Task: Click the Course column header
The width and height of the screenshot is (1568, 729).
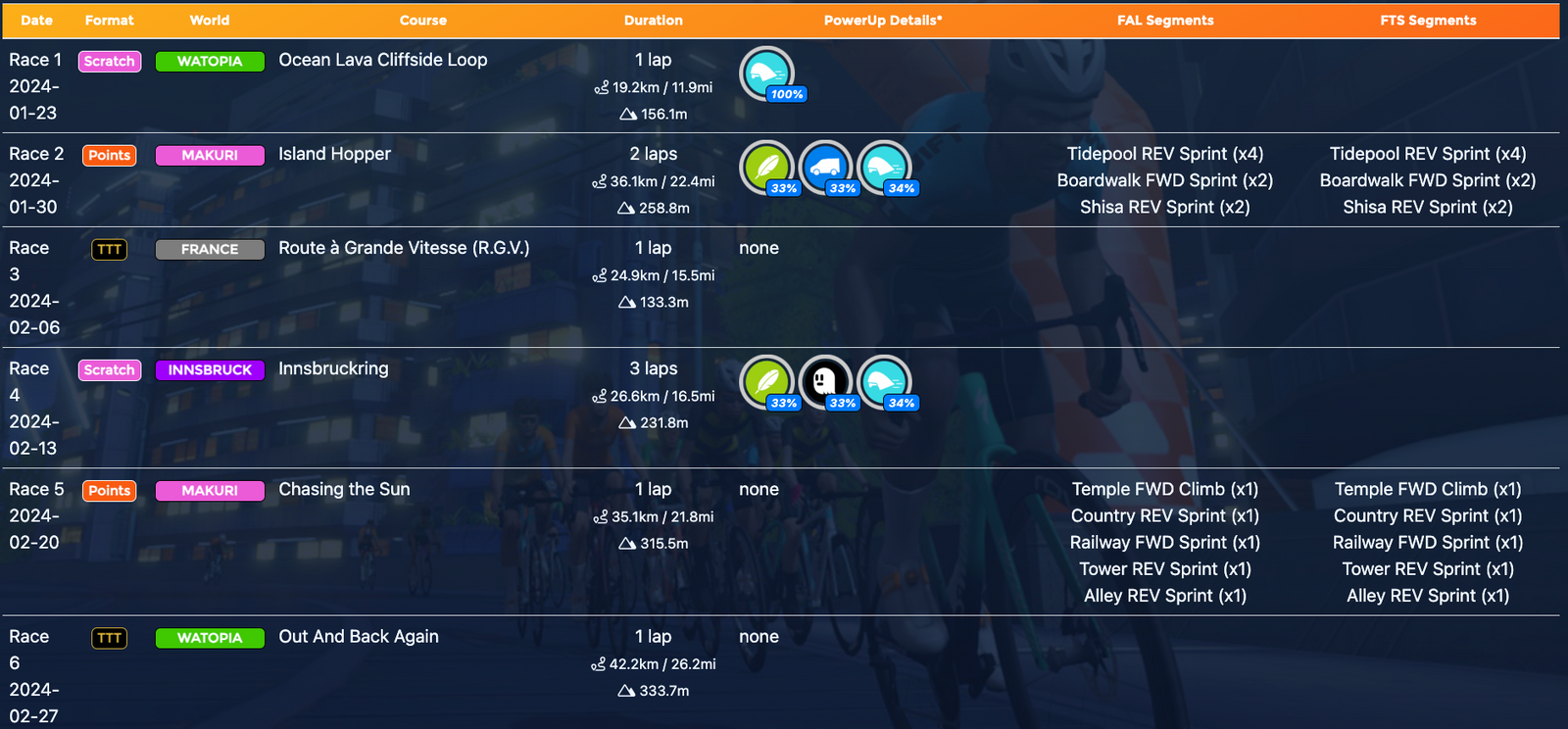Action: [423, 21]
